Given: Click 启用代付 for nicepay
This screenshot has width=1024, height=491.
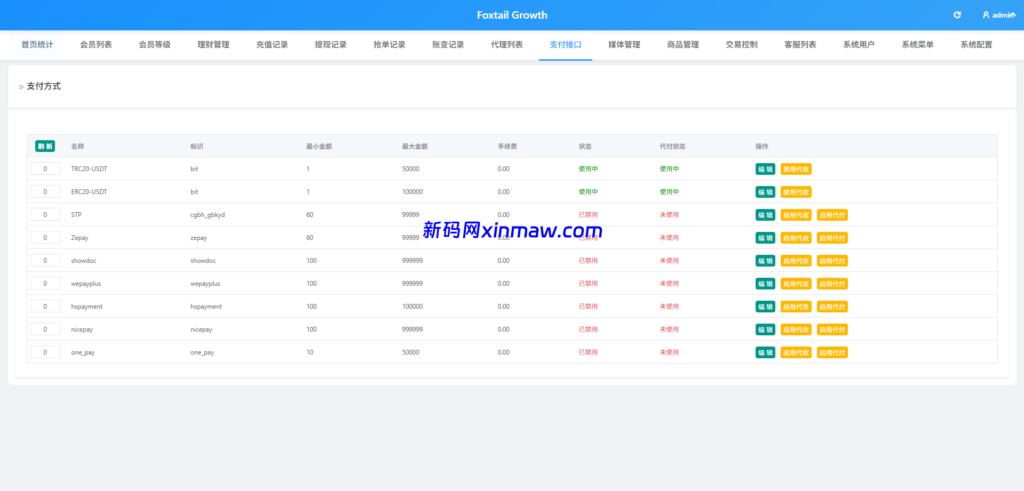Looking at the screenshot, I should [x=833, y=329].
